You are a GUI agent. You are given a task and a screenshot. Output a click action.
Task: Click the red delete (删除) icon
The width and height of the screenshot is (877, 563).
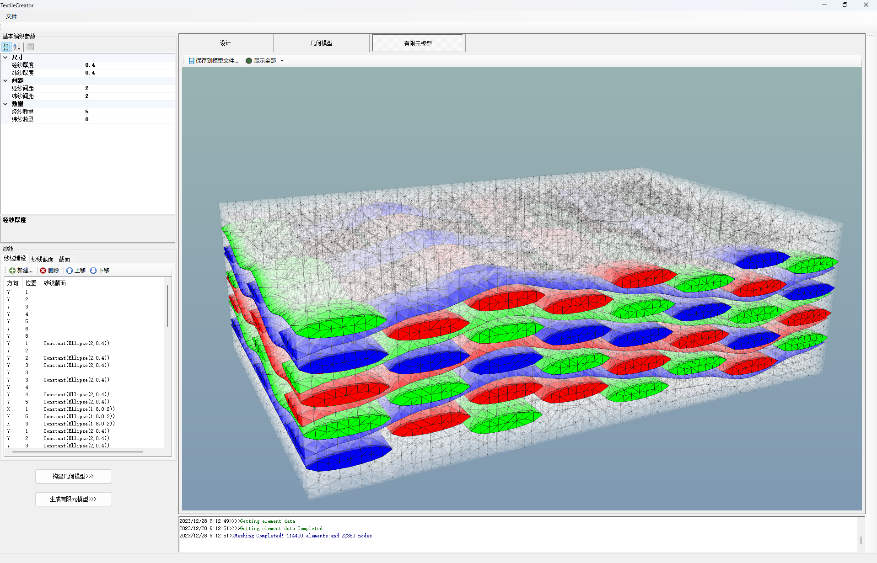click(x=42, y=270)
